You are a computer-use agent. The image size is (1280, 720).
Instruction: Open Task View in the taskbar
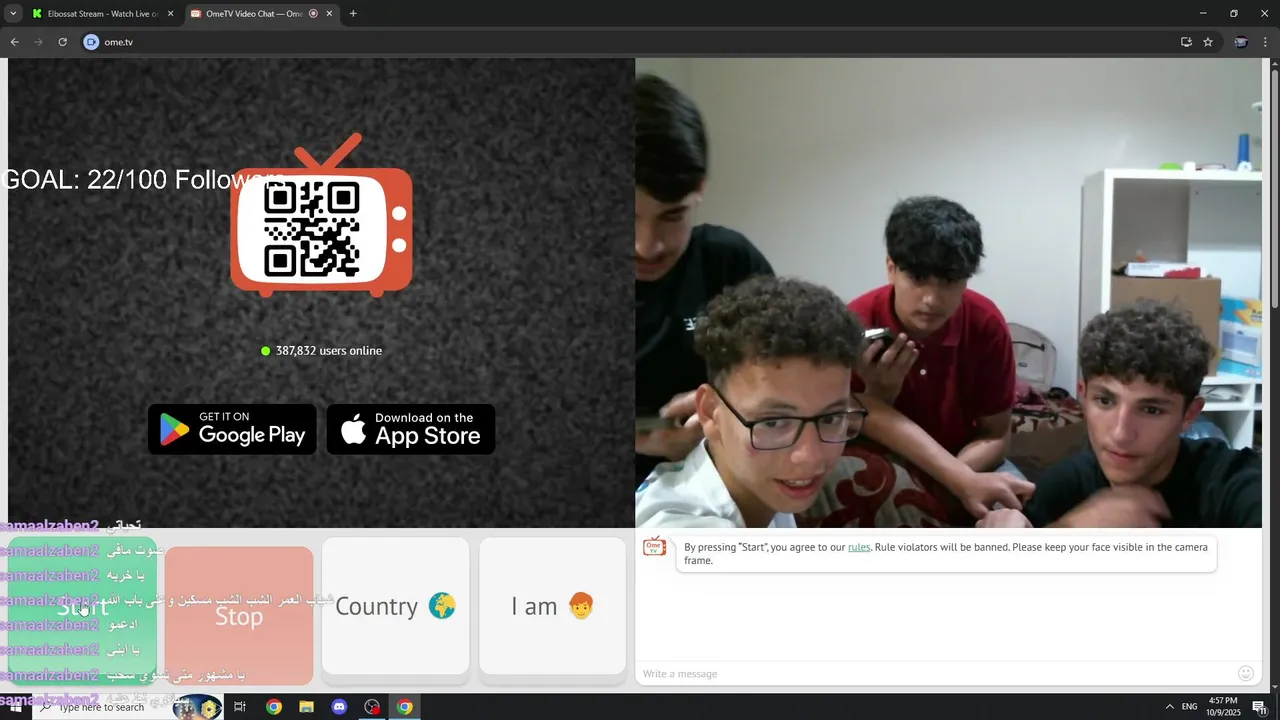(240, 707)
